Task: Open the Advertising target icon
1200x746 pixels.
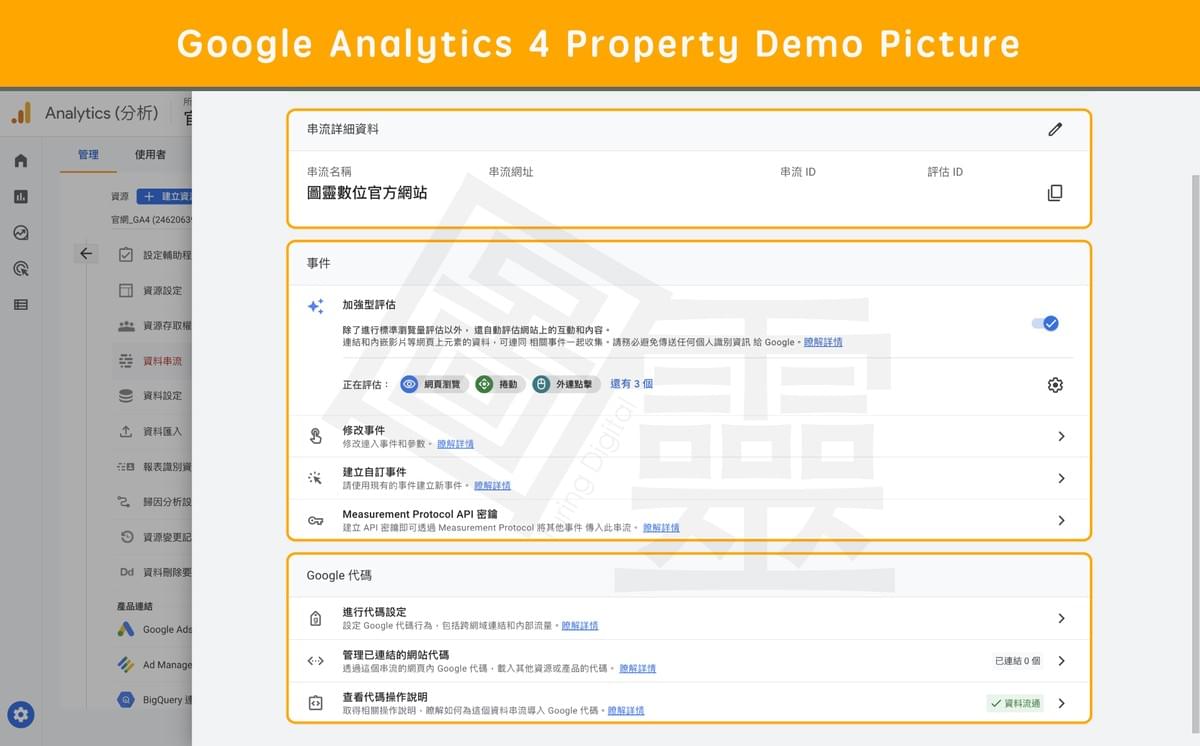Action: point(21,269)
